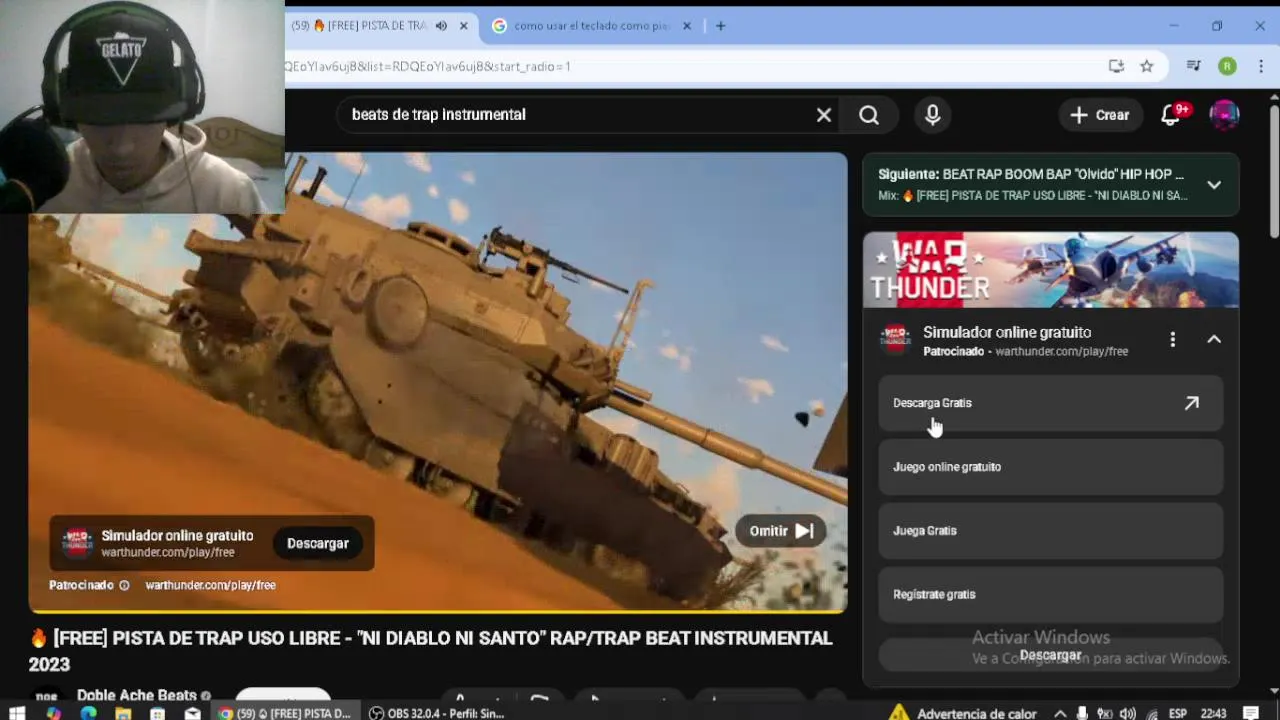Viewport: 1280px width, 720px height.
Task: Collapse the Simulador online gratuito ad panel
Action: click(x=1214, y=340)
